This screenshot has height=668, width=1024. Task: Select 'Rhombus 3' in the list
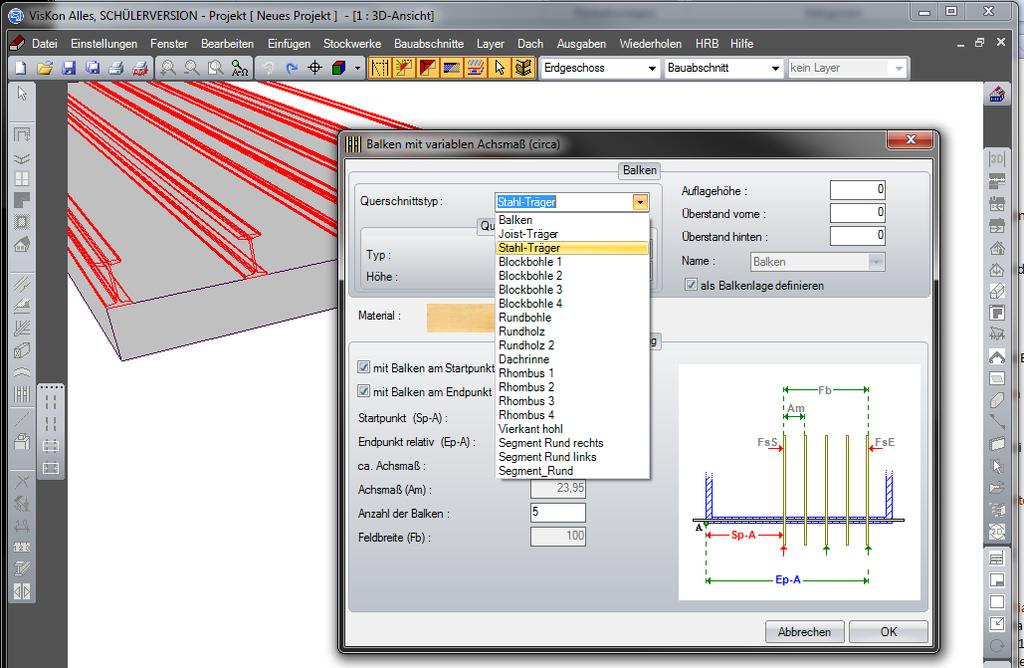[572, 401]
